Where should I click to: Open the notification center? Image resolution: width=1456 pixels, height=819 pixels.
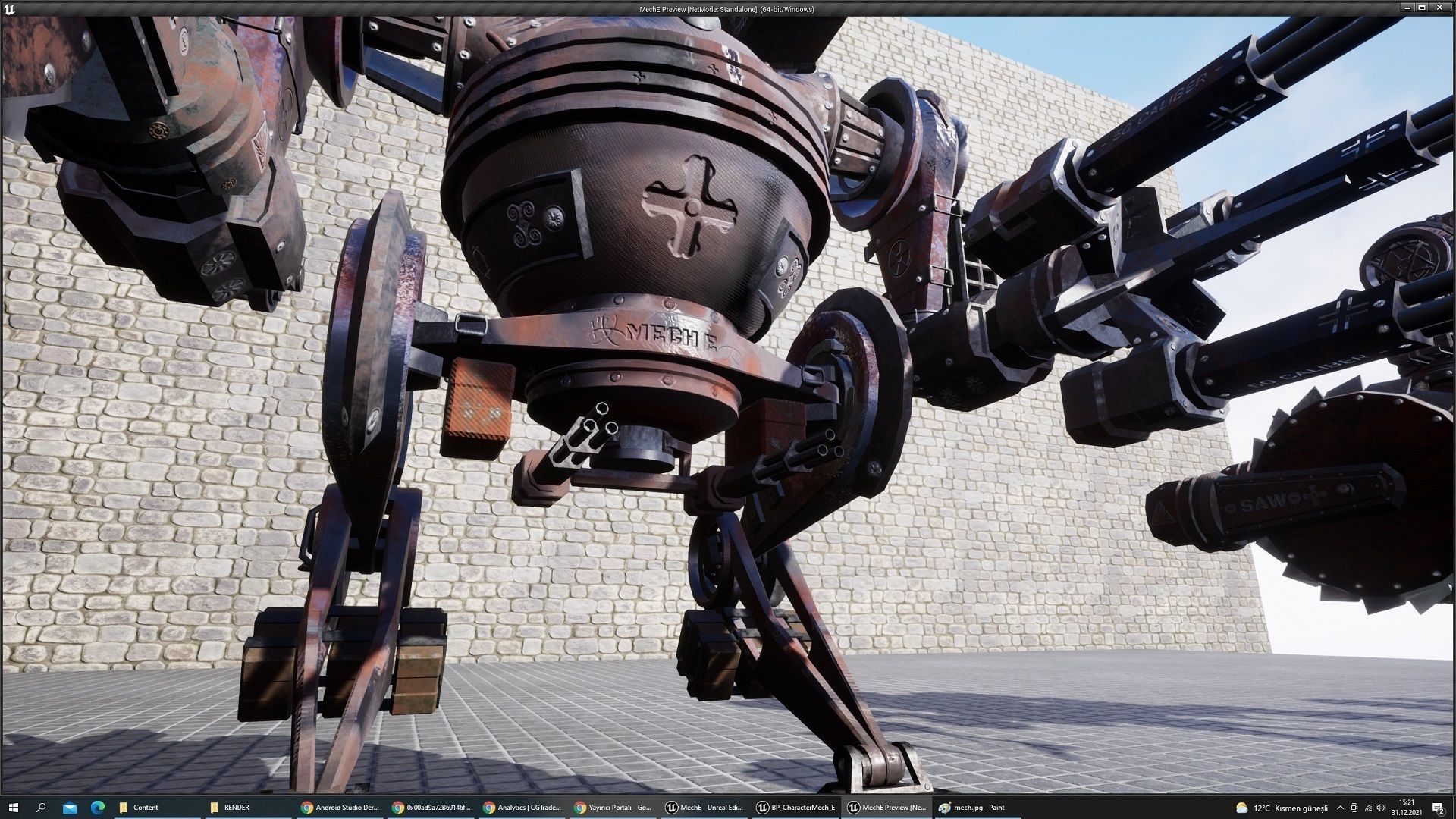1437,807
